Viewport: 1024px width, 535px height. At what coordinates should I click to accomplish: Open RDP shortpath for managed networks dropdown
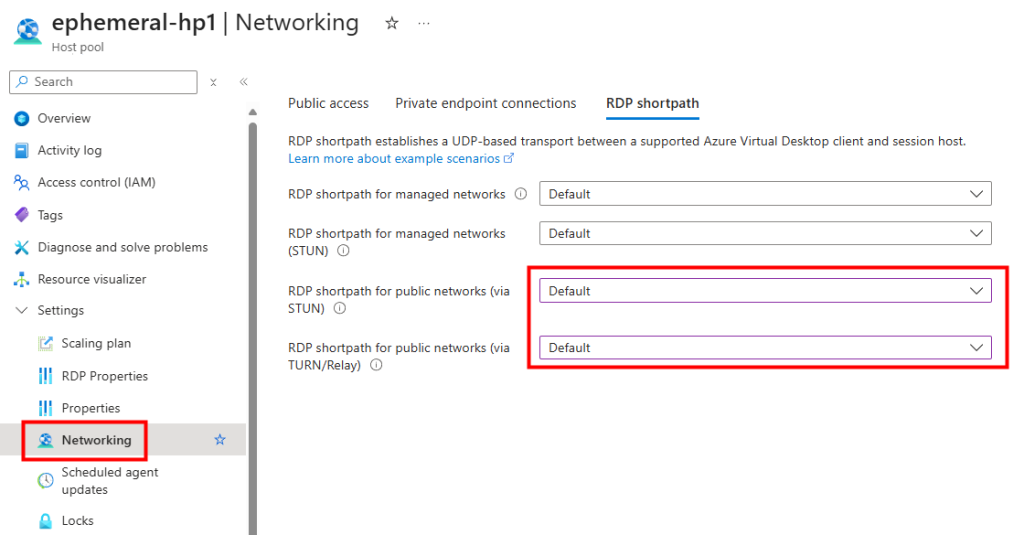click(765, 194)
